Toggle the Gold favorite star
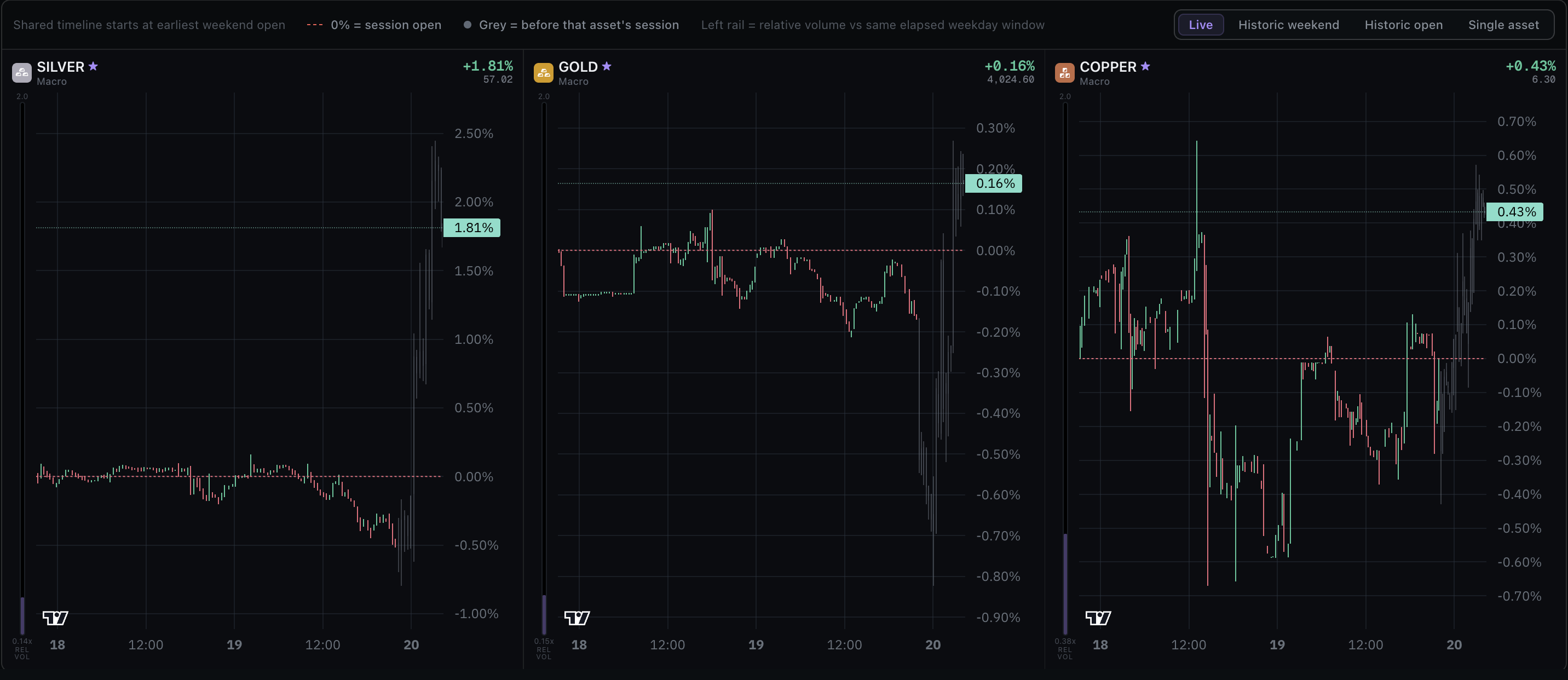This screenshot has width=1568, height=680. click(x=606, y=66)
